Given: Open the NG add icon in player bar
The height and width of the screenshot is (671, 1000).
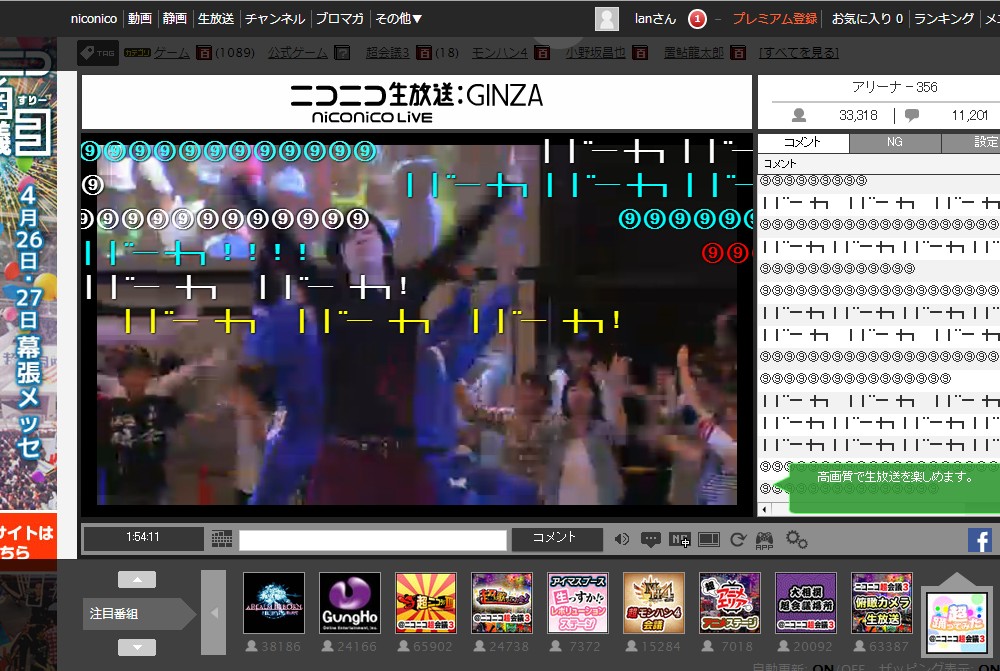Looking at the screenshot, I should pos(680,540).
